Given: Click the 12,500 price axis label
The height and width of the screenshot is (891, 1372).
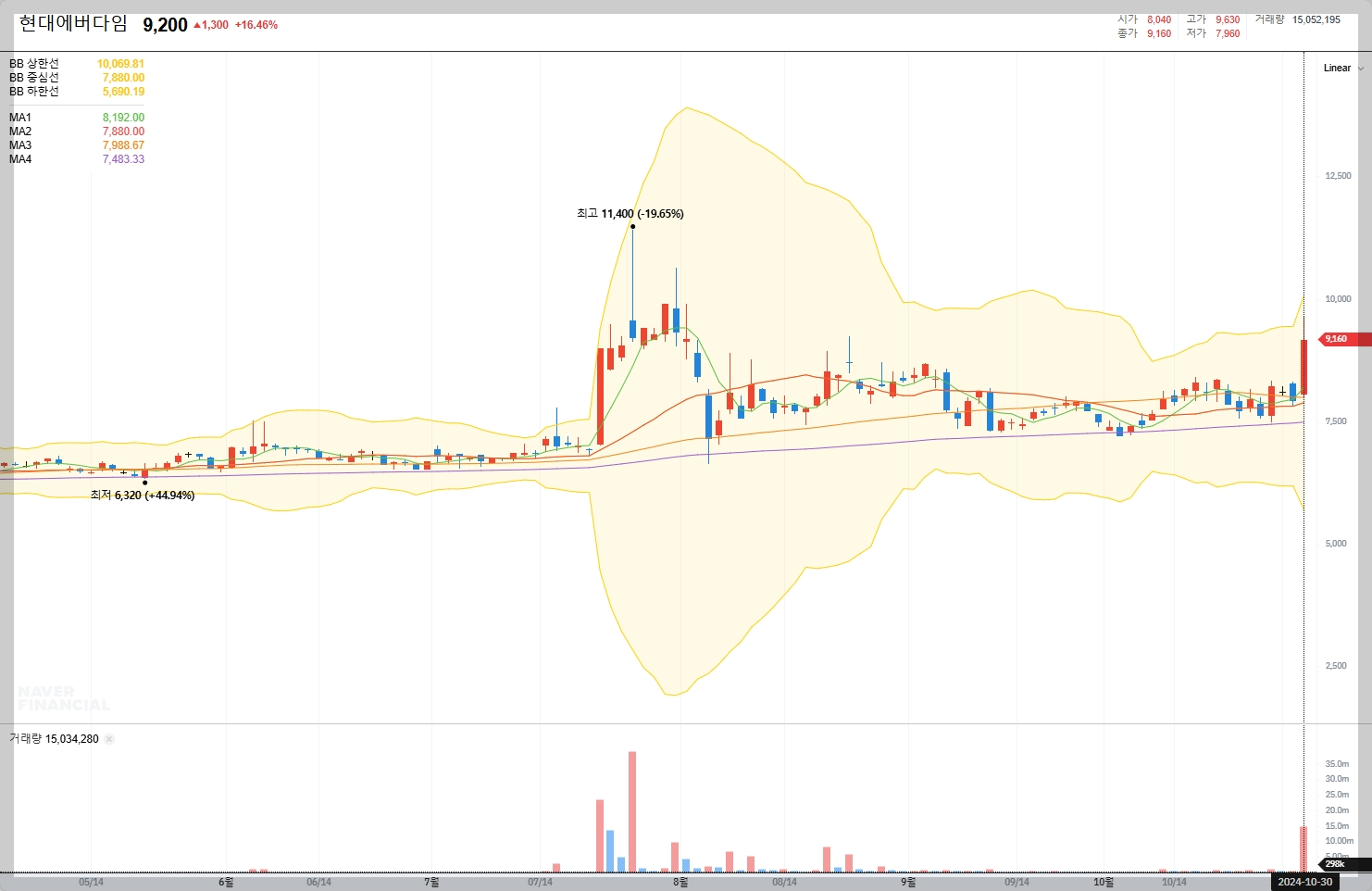Looking at the screenshot, I should (1338, 176).
